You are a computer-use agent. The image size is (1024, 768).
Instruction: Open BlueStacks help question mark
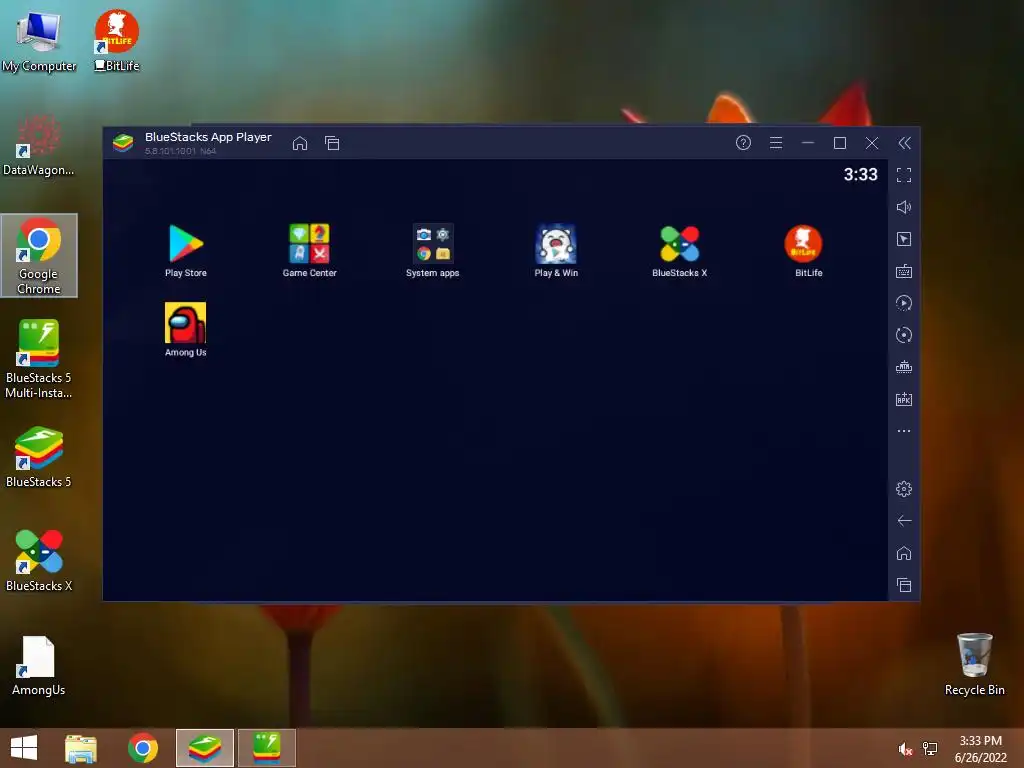click(743, 142)
